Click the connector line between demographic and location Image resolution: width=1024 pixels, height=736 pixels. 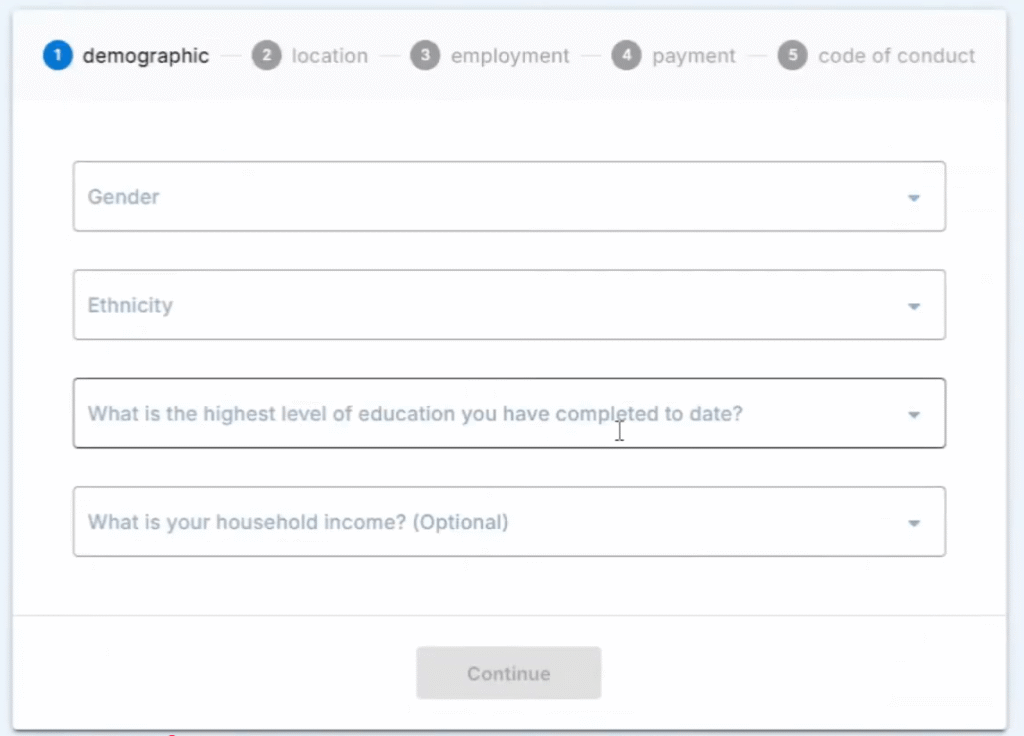coord(231,56)
